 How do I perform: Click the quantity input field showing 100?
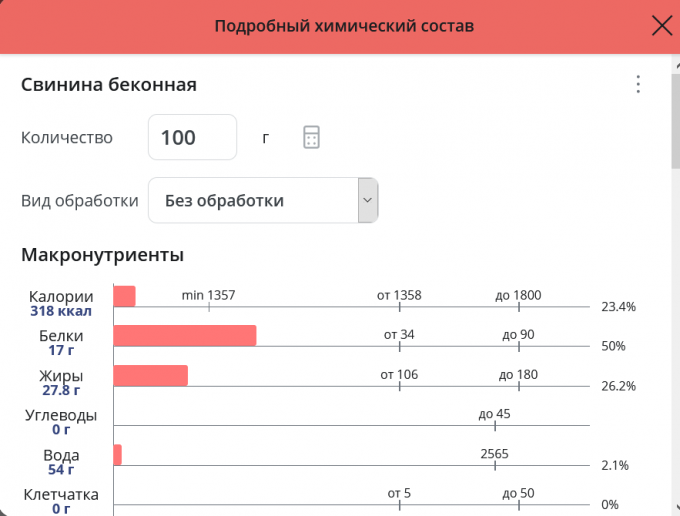(x=192, y=138)
